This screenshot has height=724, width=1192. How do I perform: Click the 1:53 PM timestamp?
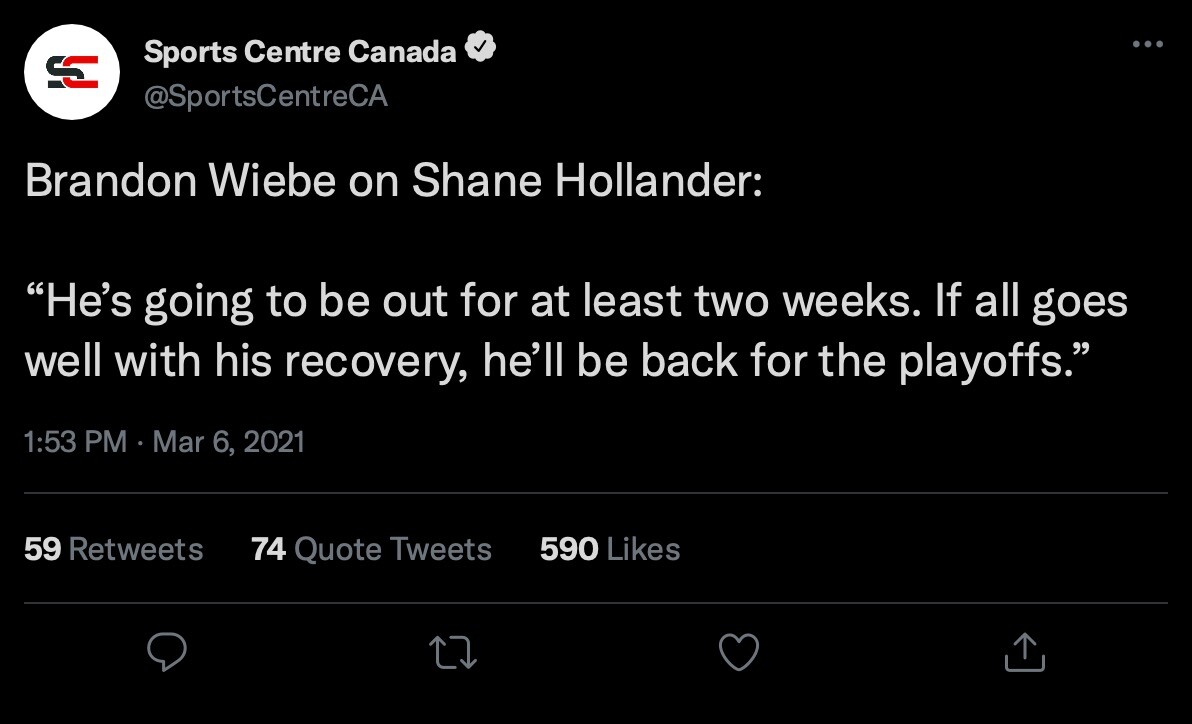[75, 441]
